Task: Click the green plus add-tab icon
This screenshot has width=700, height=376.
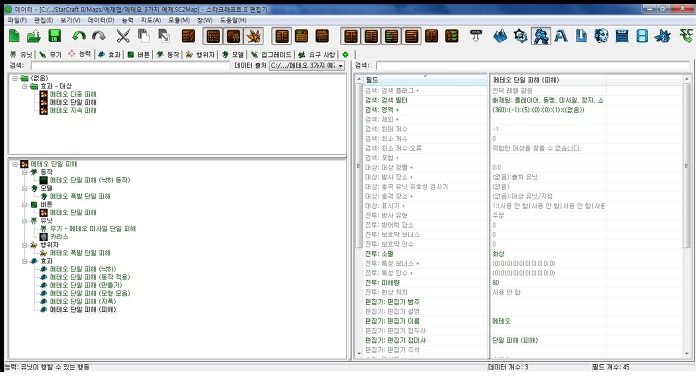Action: 345,54
